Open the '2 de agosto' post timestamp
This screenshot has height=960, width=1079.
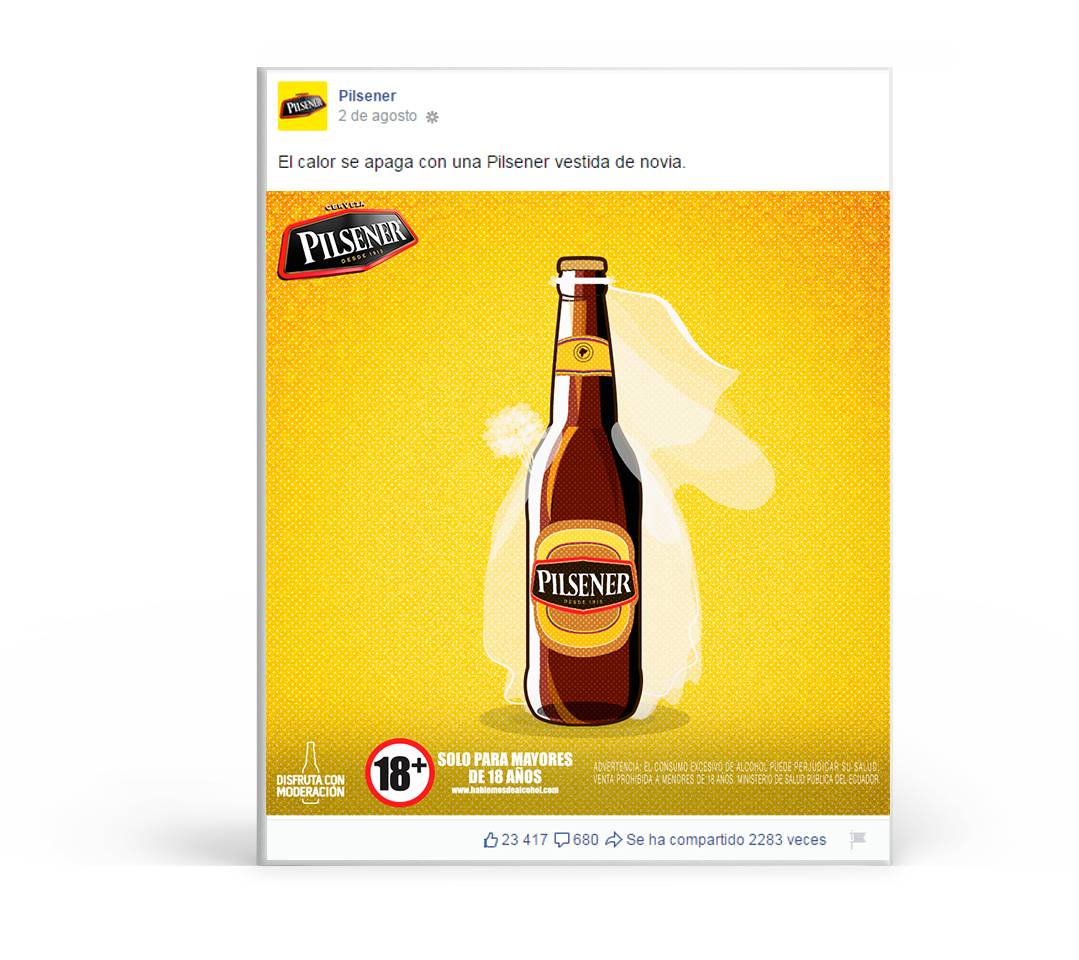coord(377,116)
